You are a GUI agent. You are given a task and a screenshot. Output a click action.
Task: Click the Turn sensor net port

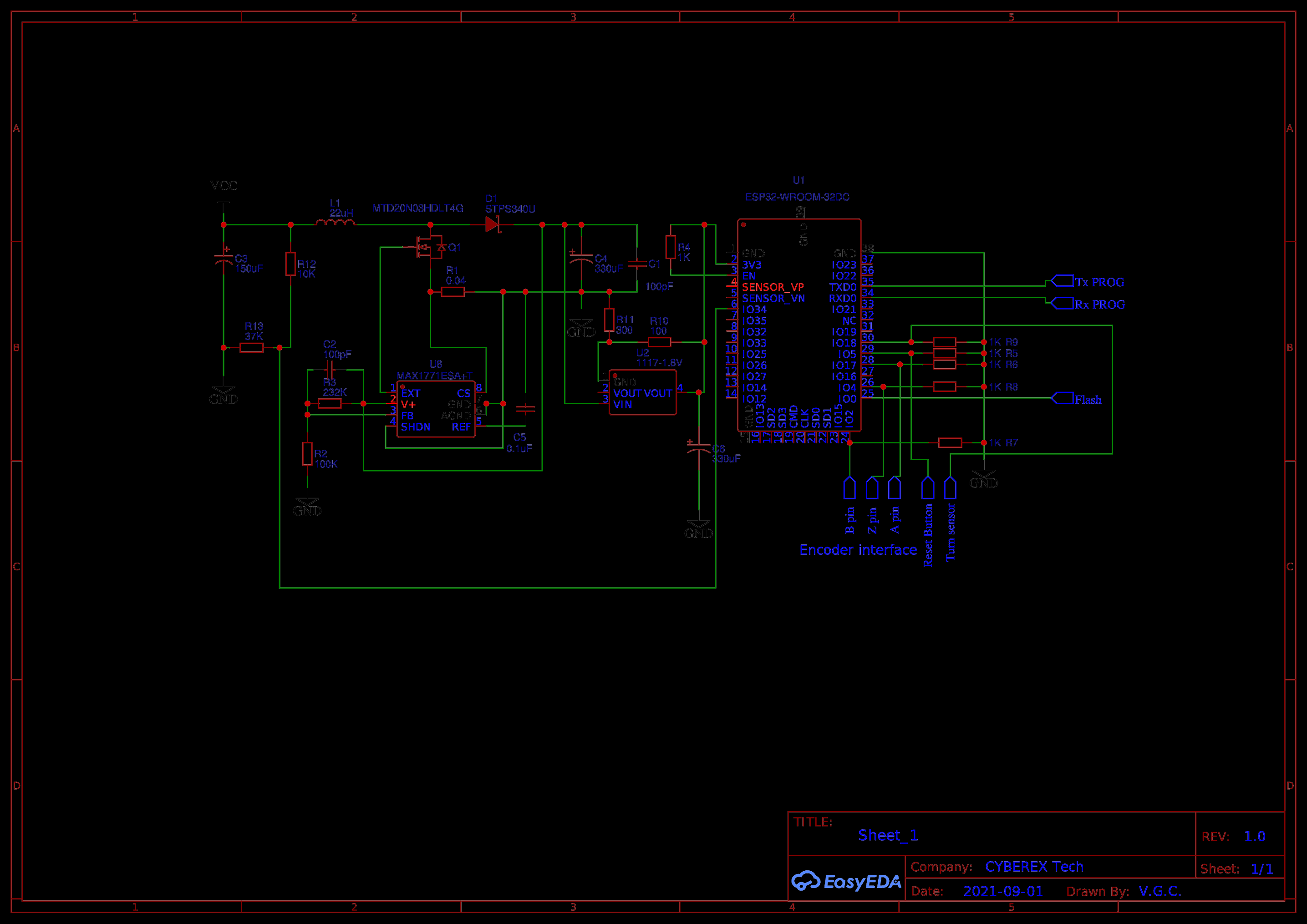point(950,488)
